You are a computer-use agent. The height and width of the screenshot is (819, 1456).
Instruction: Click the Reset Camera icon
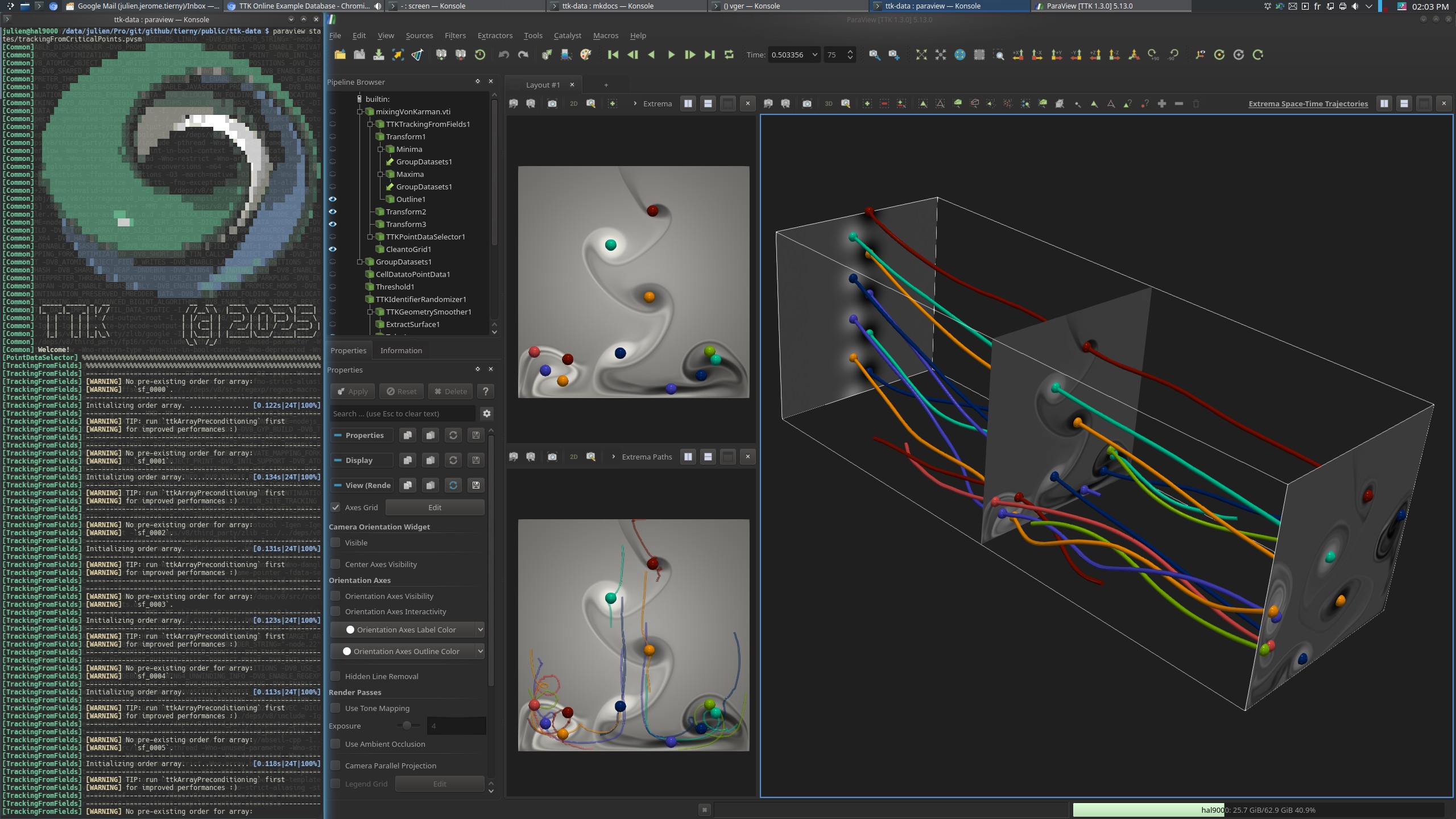pyautogui.click(x=921, y=55)
